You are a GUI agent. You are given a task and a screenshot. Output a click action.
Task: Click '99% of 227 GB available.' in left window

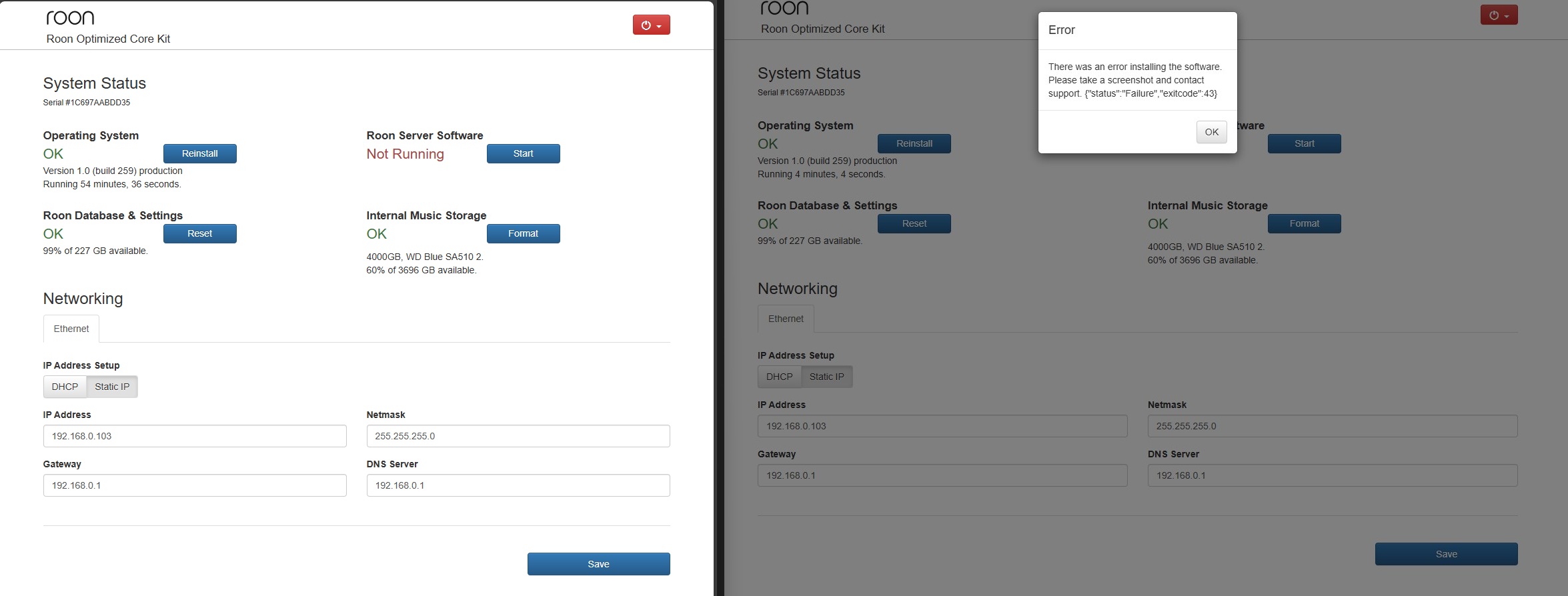[x=95, y=251]
